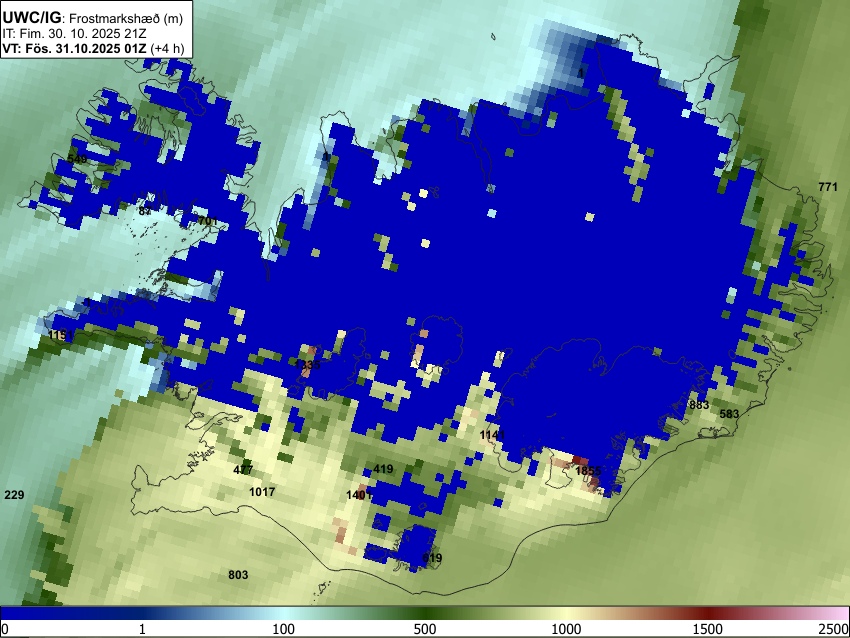Click the 'UWC/IG: Frostmarkshæð (m)' title text
This screenshot has height=638, width=850.
tap(93, 18)
